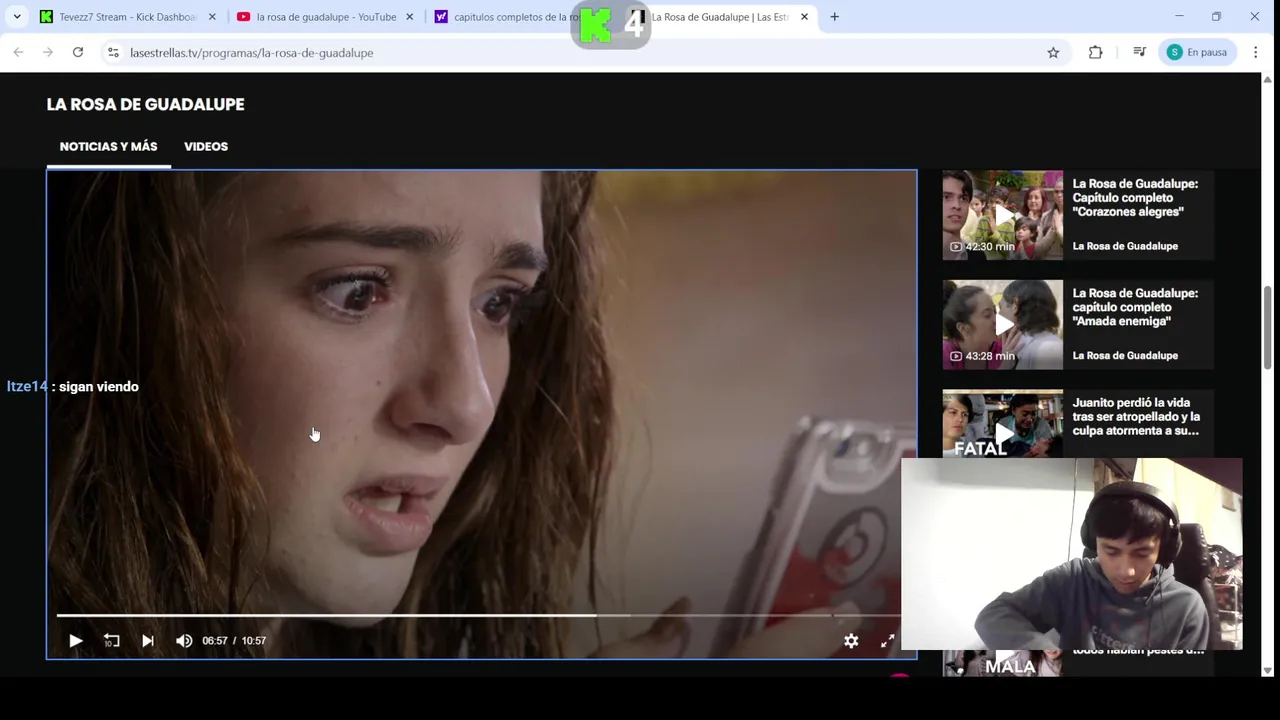Restore down the browser window
Screen dimensions: 1280x720
(x=1216, y=17)
